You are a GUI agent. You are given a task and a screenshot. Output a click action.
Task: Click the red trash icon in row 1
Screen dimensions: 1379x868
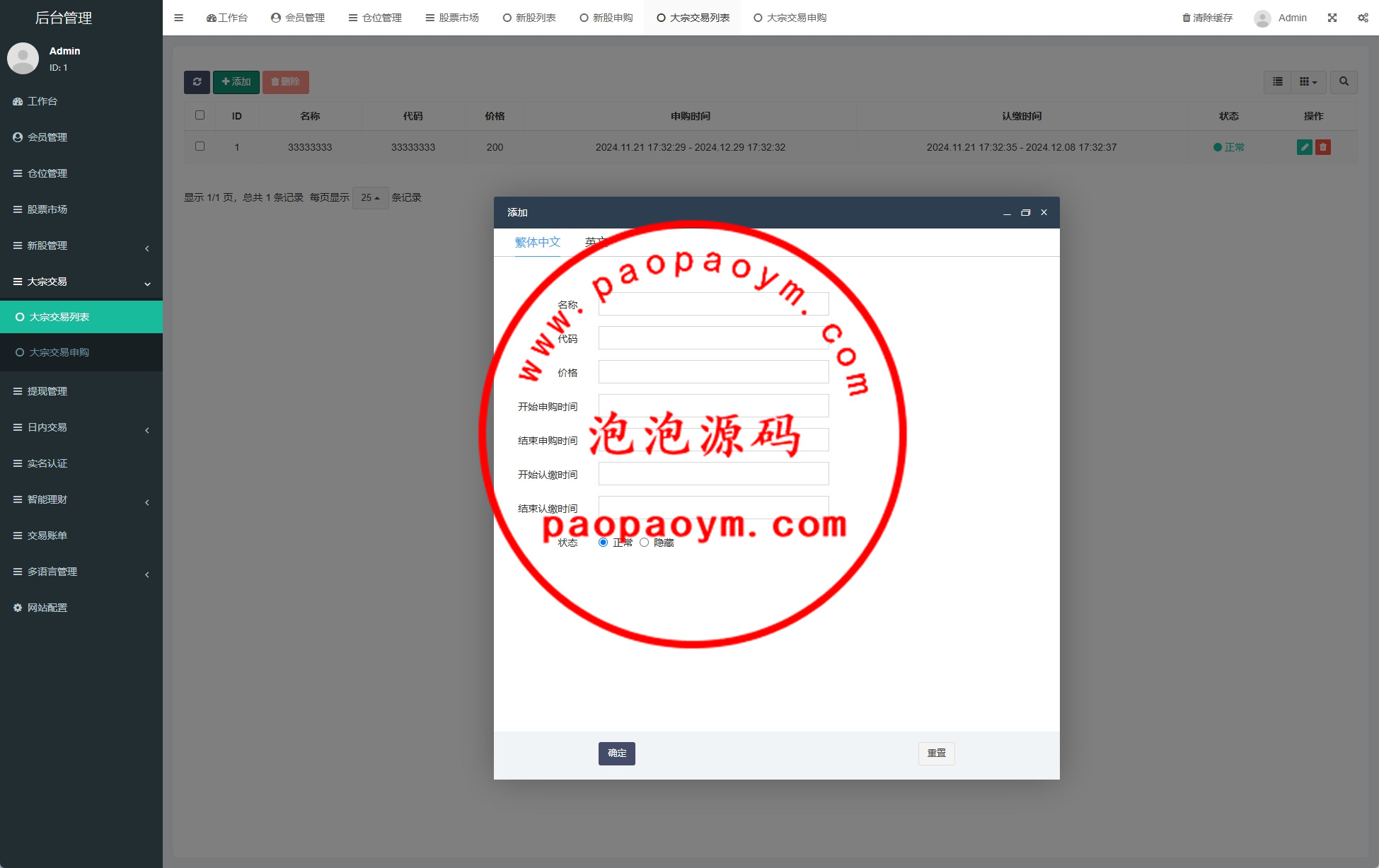1322,147
